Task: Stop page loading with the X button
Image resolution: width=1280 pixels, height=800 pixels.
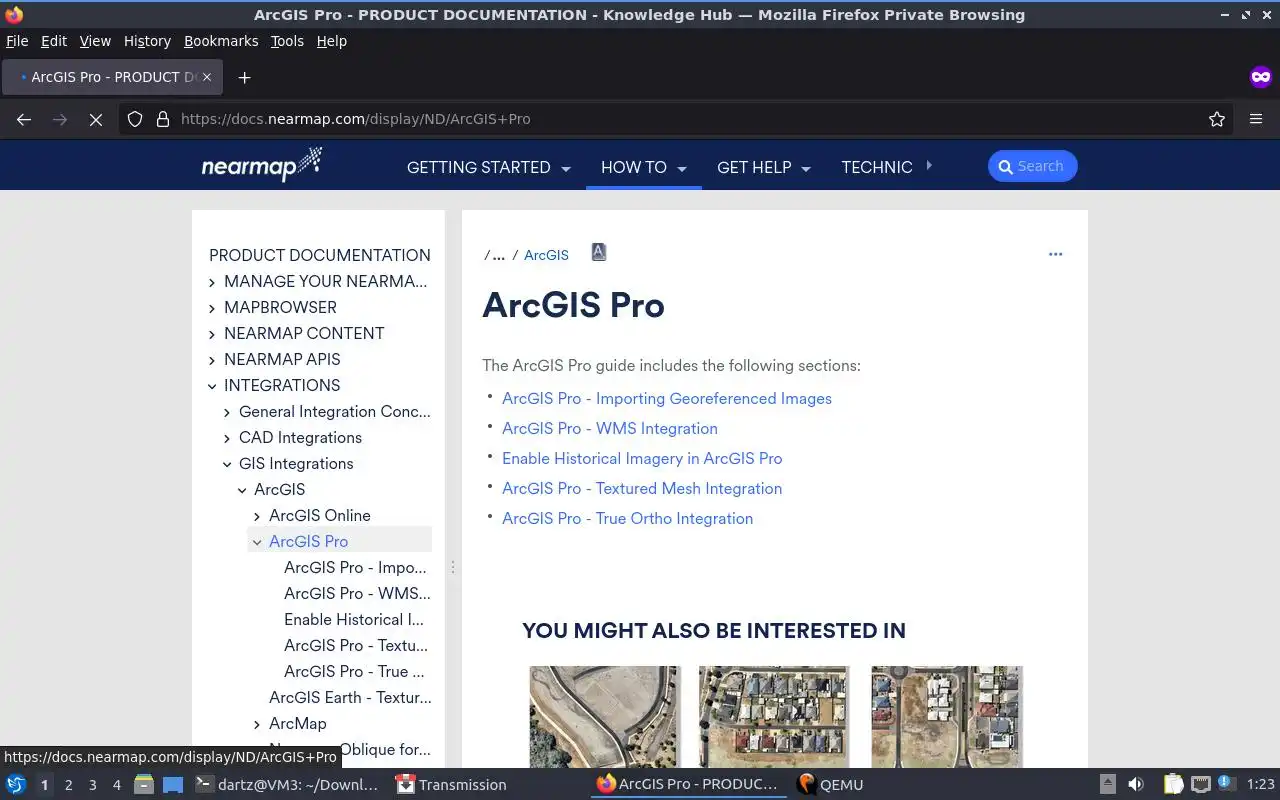Action: click(x=96, y=119)
